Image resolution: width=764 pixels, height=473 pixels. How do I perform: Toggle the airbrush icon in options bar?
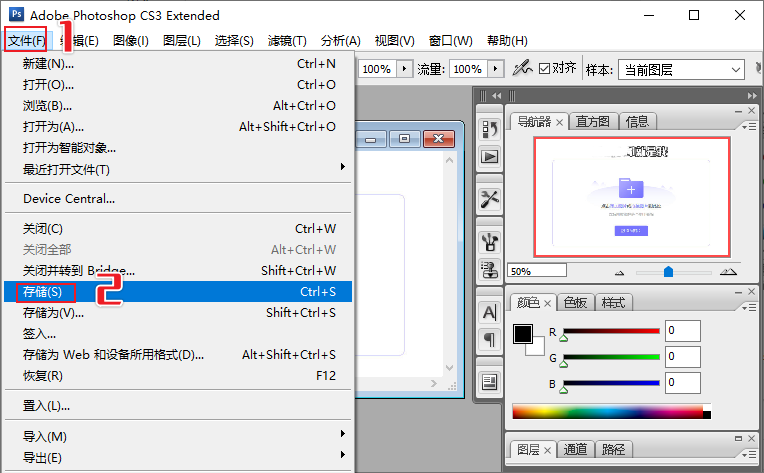[x=522, y=68]
